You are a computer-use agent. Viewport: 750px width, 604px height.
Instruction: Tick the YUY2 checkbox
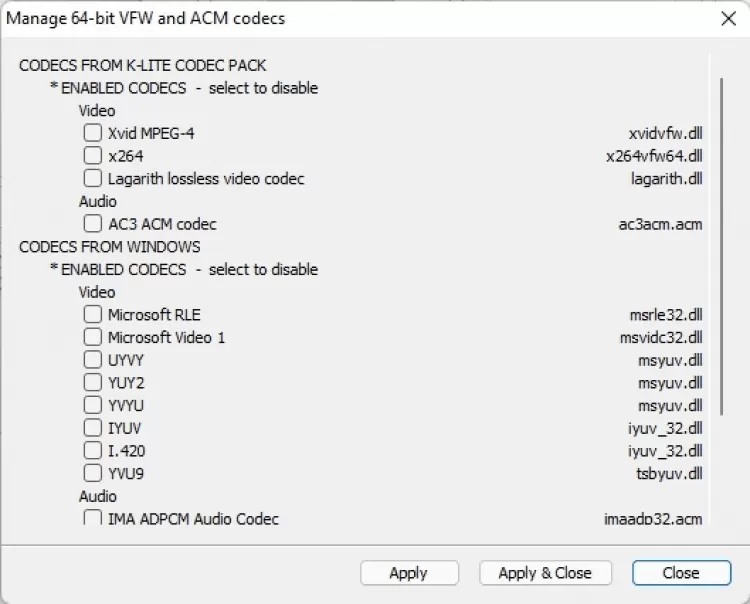point(93,382)
